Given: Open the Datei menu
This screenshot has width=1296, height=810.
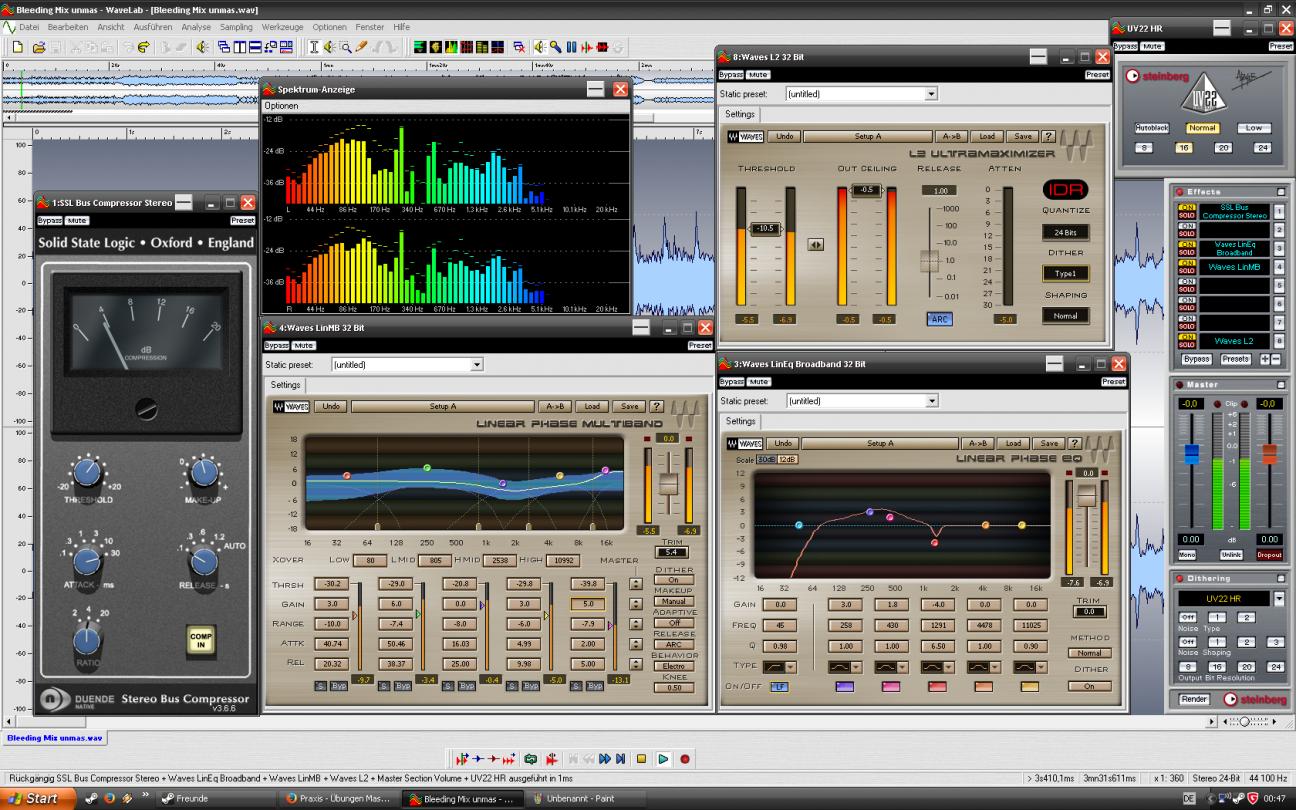Looking at the screenshot, I should coord(29,27).
